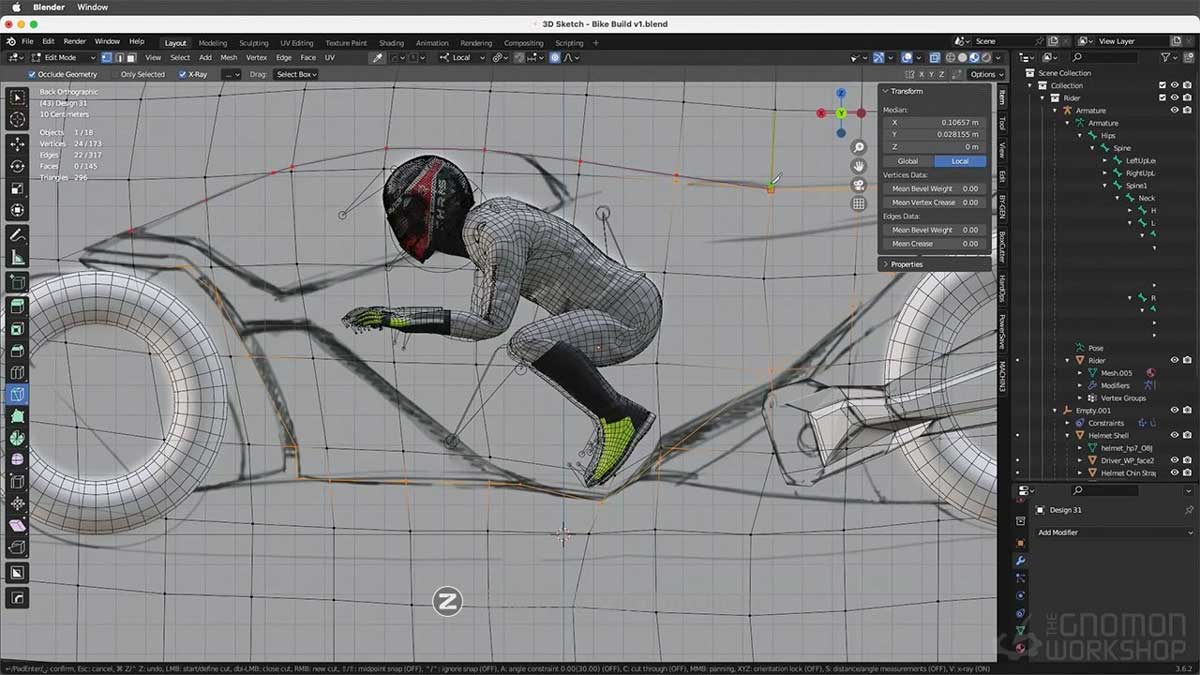Select the Cursor tool in the left toolbar
The image size is (1200, 675).
click(15, 118)
